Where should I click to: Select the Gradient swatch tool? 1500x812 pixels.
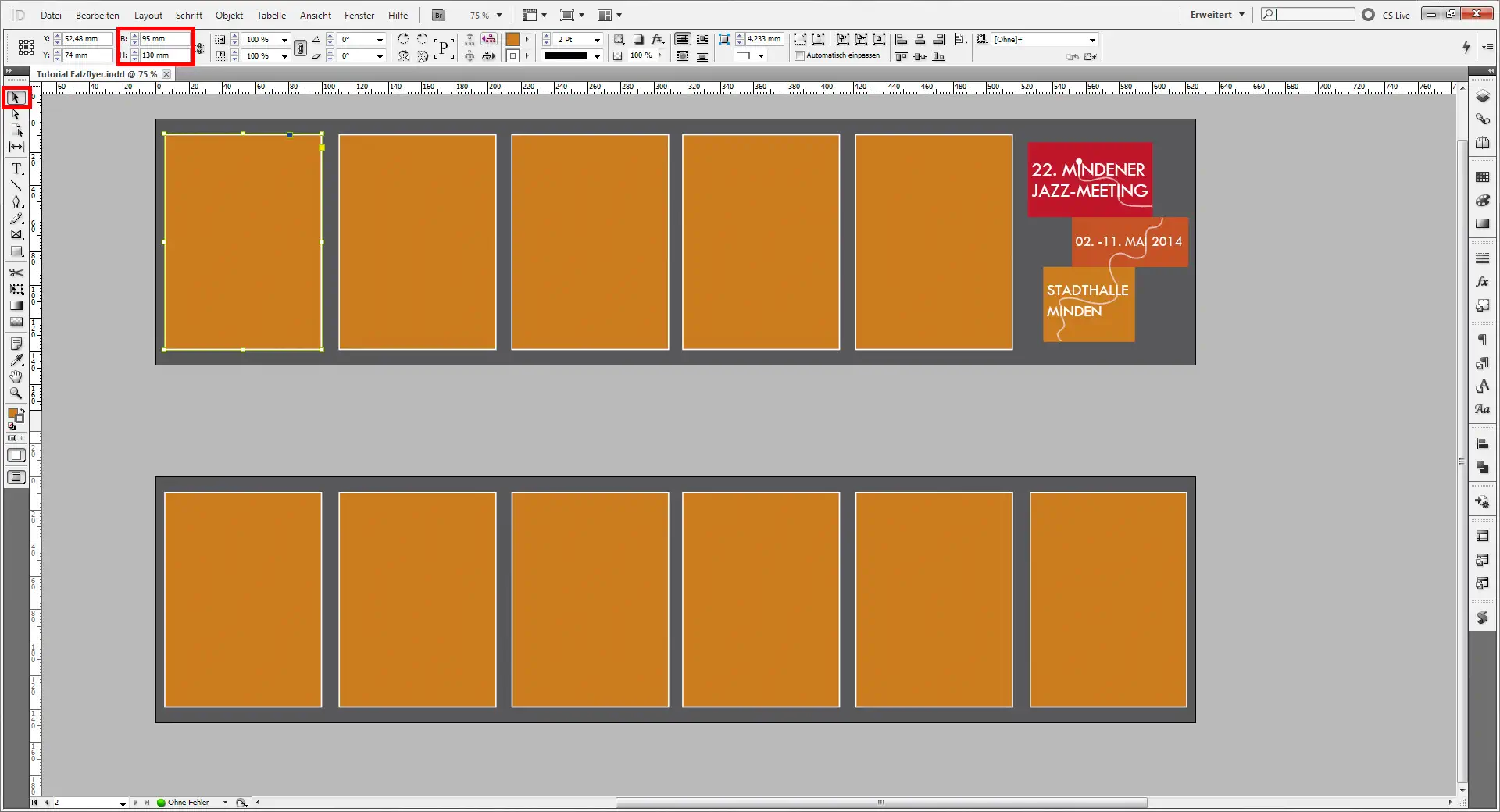pyautogui.click(x=16, y=305)
